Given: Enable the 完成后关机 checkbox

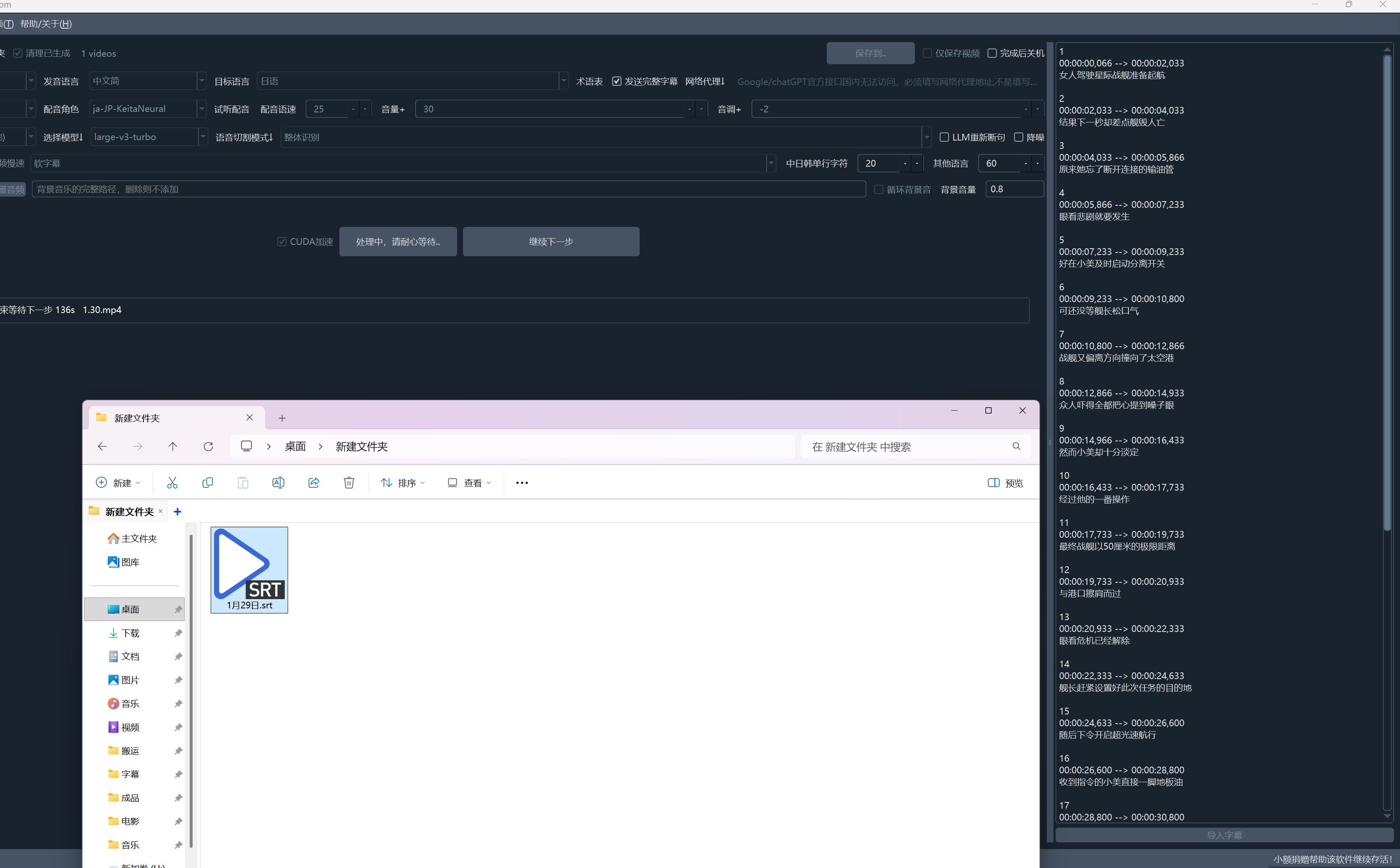Looking at the screenshot, I should [992, 53].
